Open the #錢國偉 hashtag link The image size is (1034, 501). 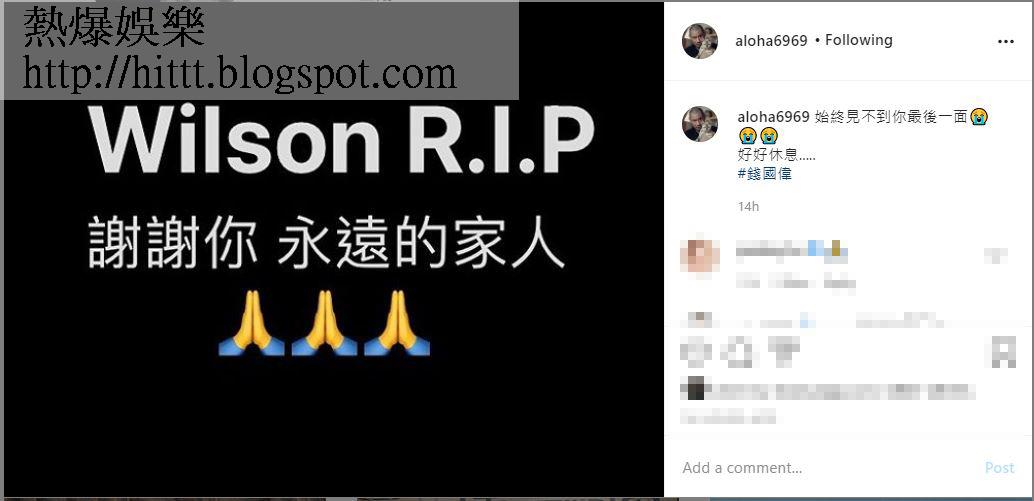[x=764, y=174]
